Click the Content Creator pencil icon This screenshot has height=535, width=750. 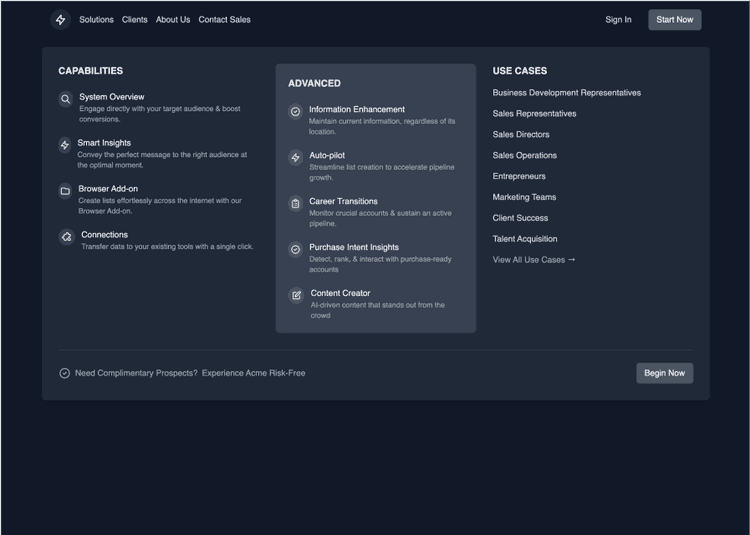[296, 296]
